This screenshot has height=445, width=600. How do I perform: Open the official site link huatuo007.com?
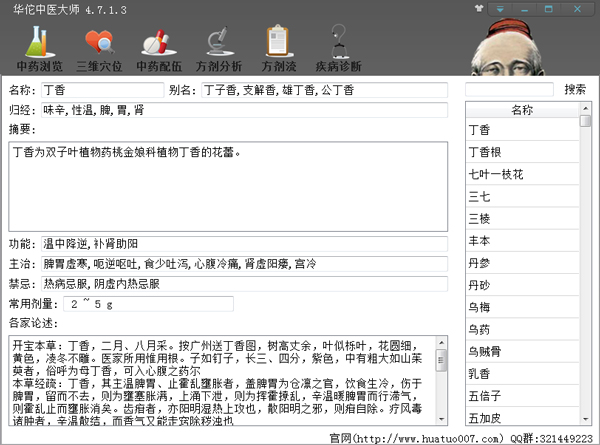[x=428, y=438]
